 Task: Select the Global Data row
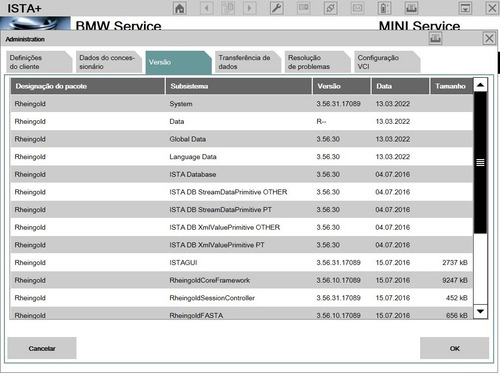point(242,139)
